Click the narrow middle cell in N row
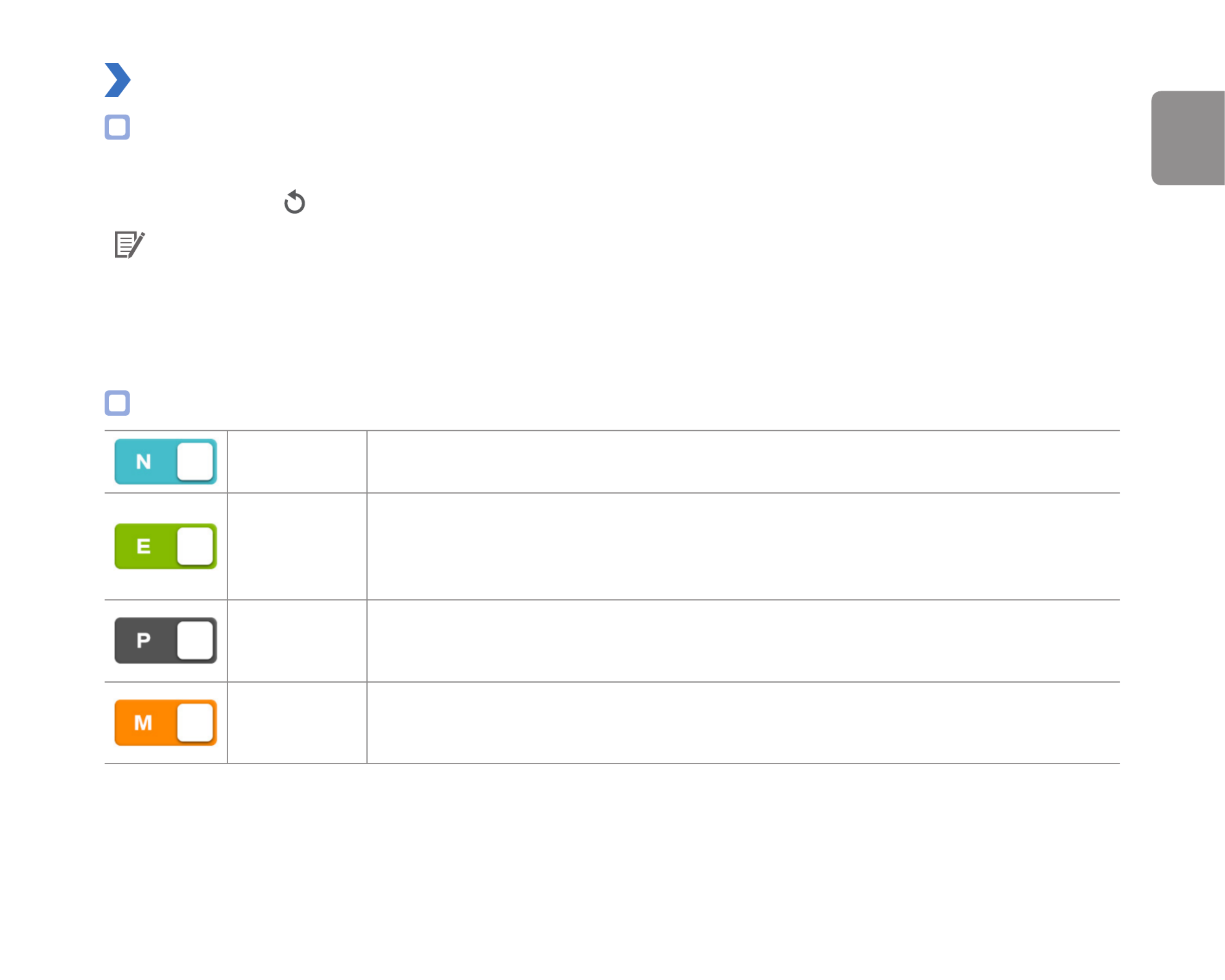Screen dimensions: 1225x980 coord(297,462)
